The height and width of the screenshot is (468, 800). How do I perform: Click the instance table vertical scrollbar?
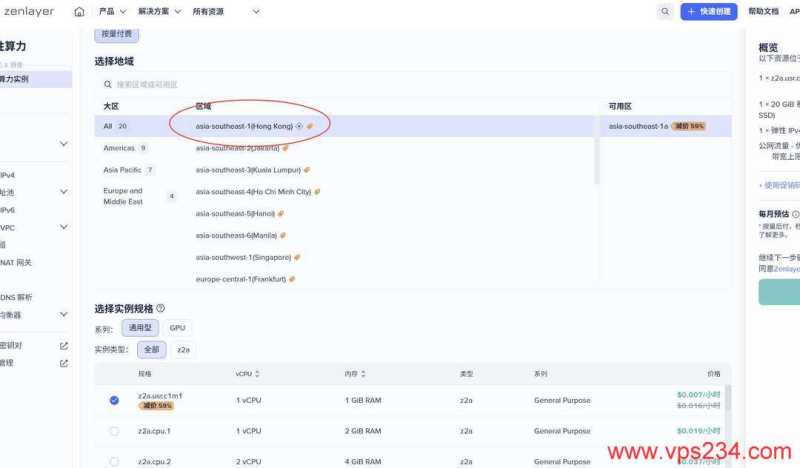pos(729,398)
